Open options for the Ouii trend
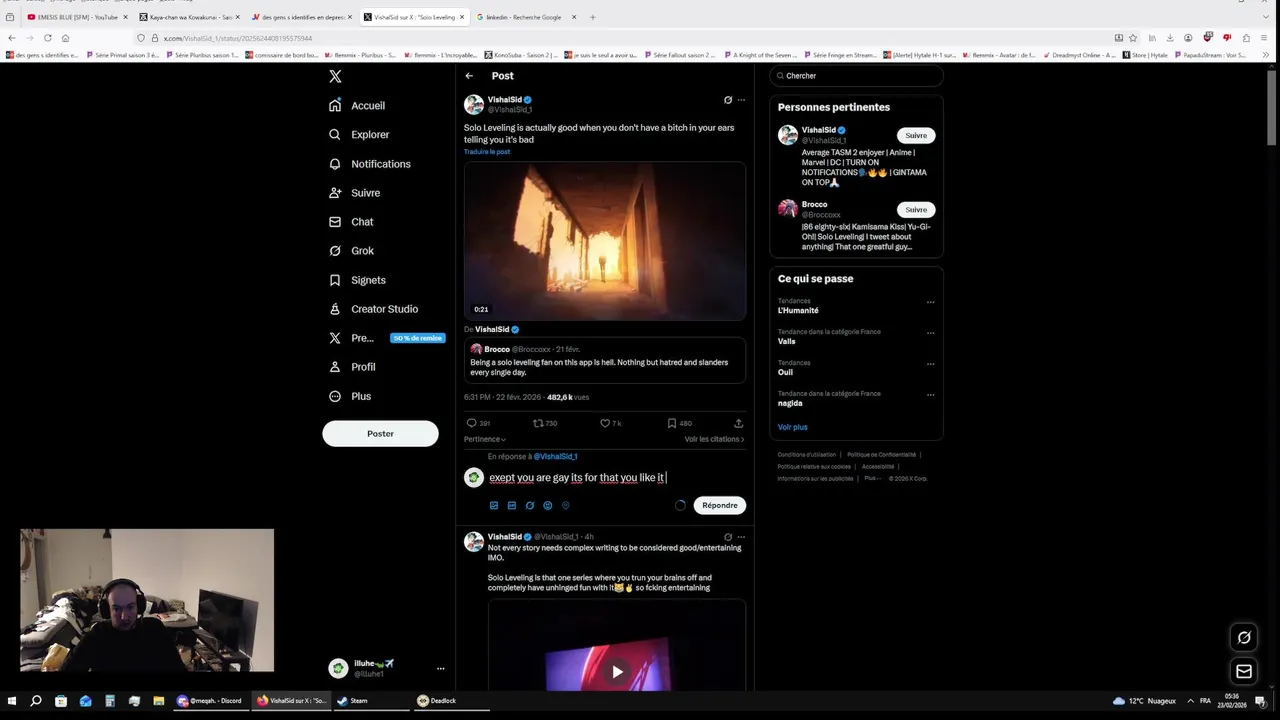Image resolution: width=1280 pixels, height=720 pixels. [x=930, y=364]
